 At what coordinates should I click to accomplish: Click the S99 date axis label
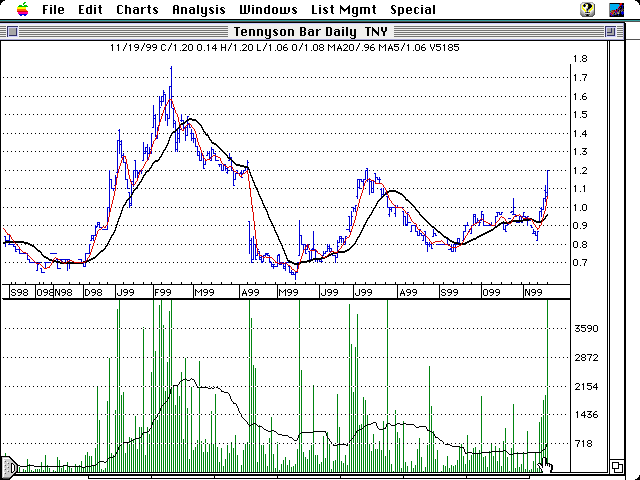pyautogui.click(x=449, y=293)
